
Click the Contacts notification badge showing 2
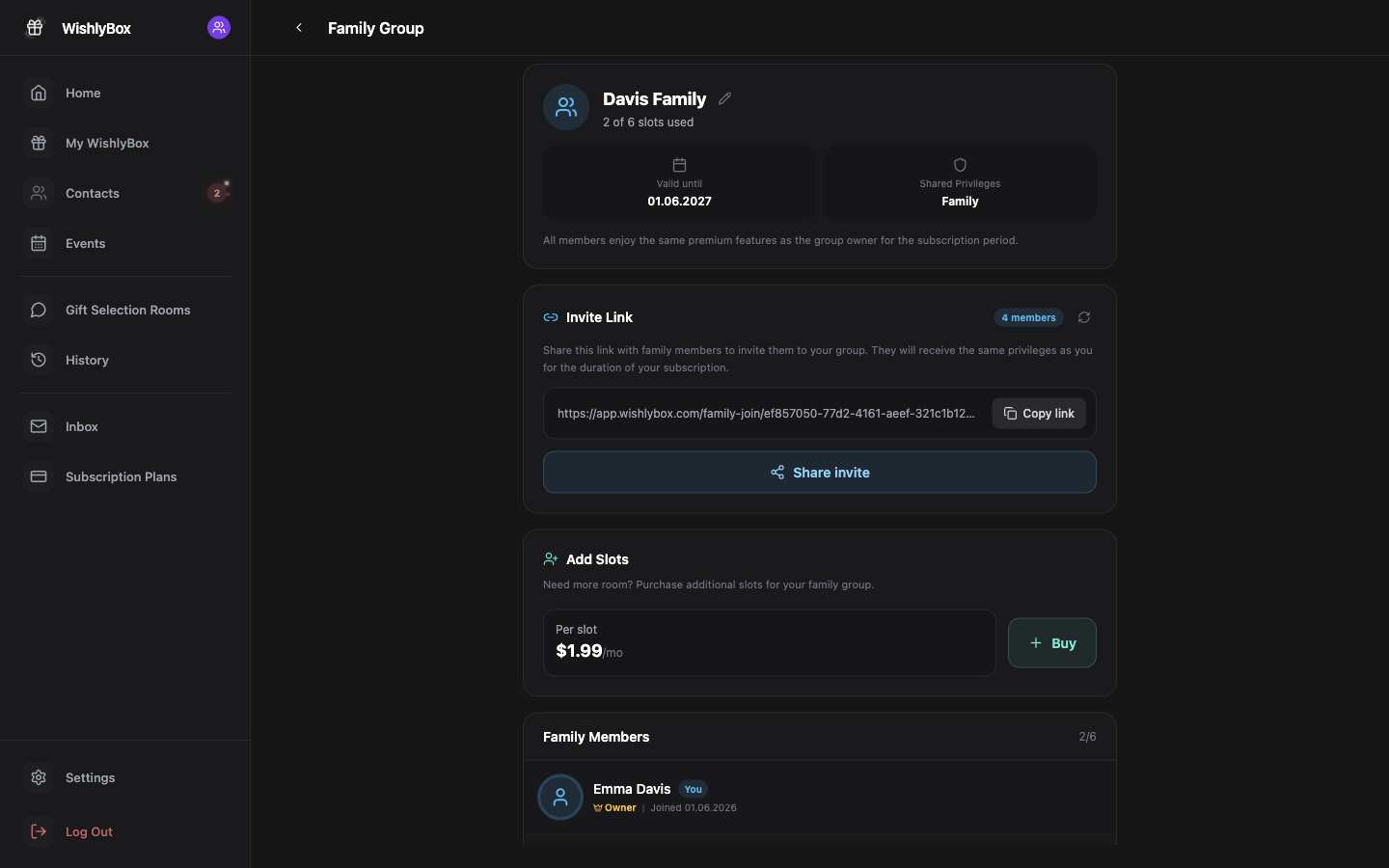coord(217,193)
